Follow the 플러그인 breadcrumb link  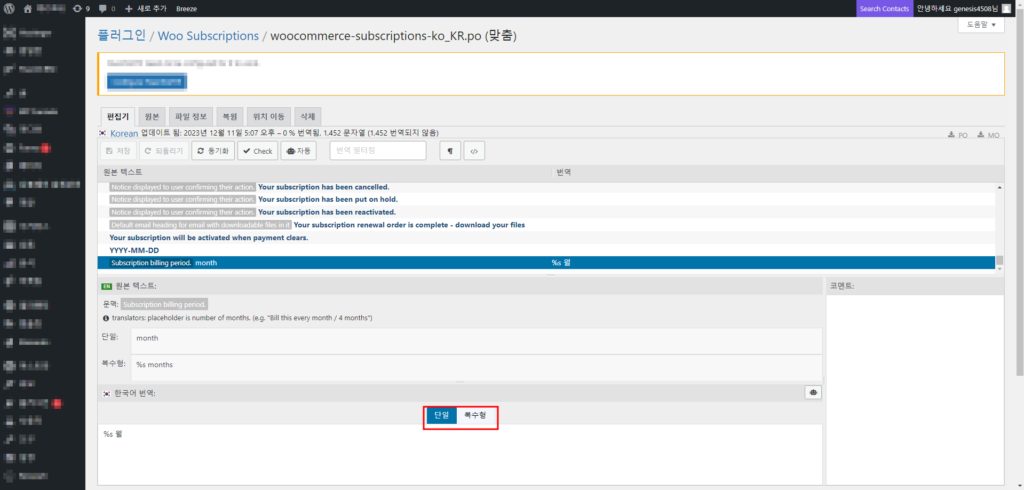(121, 36)
